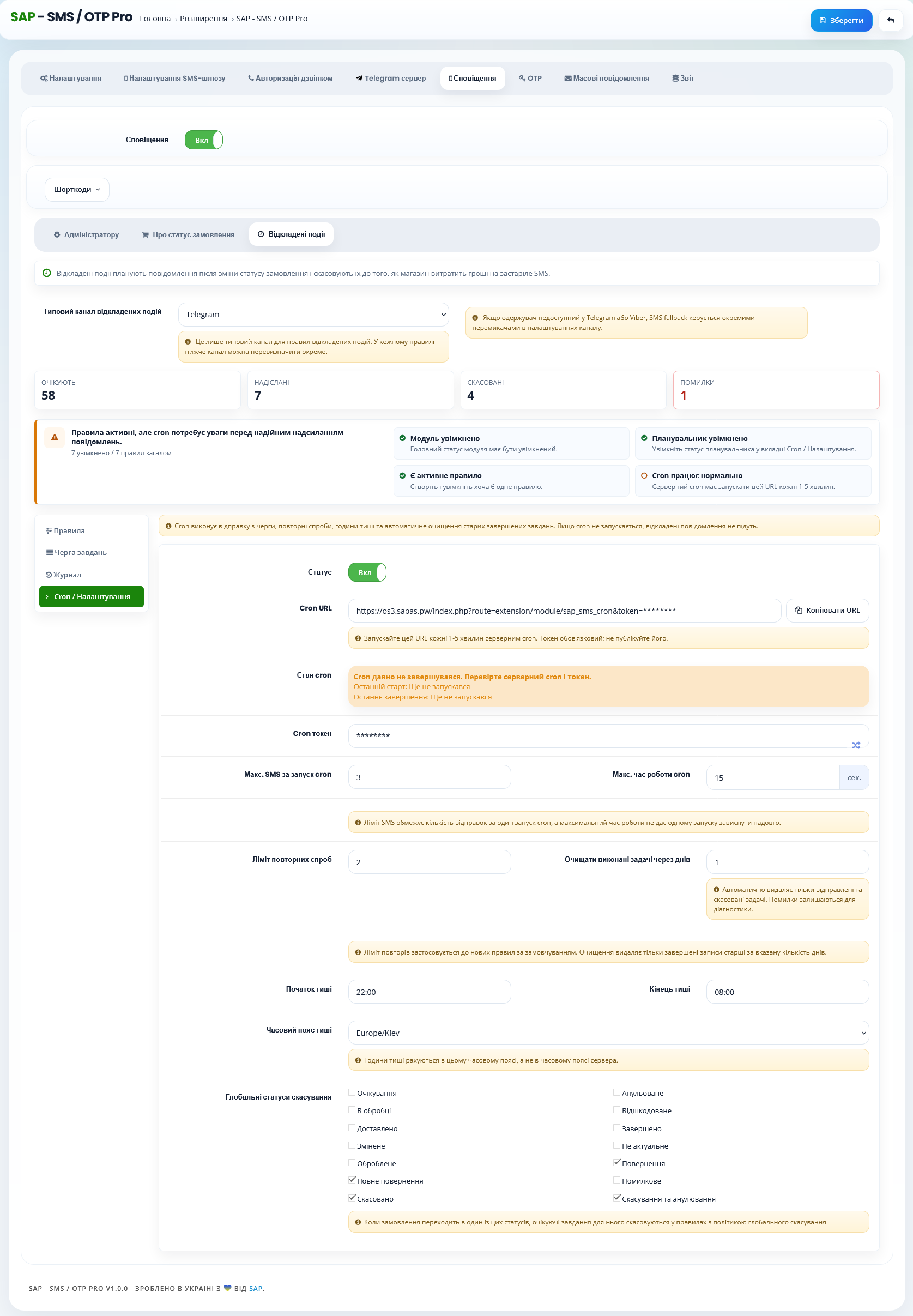
Task: Click the clock icon in the deferred events info bar
Action: pos(47,273)
